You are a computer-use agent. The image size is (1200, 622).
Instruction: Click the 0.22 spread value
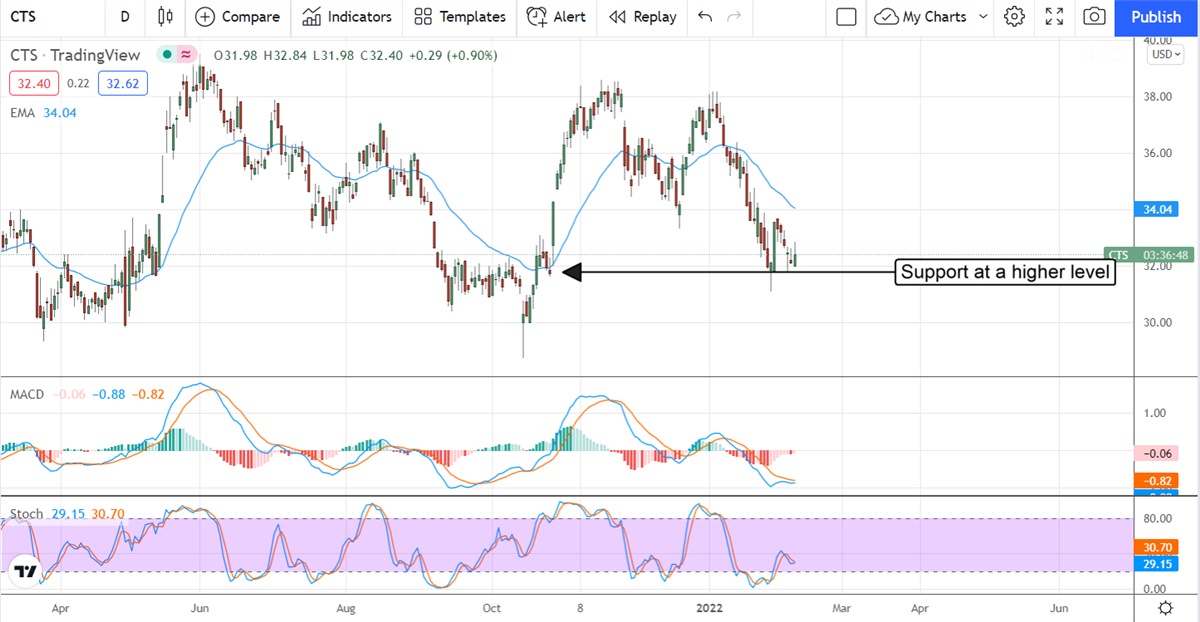click(78, 84)
